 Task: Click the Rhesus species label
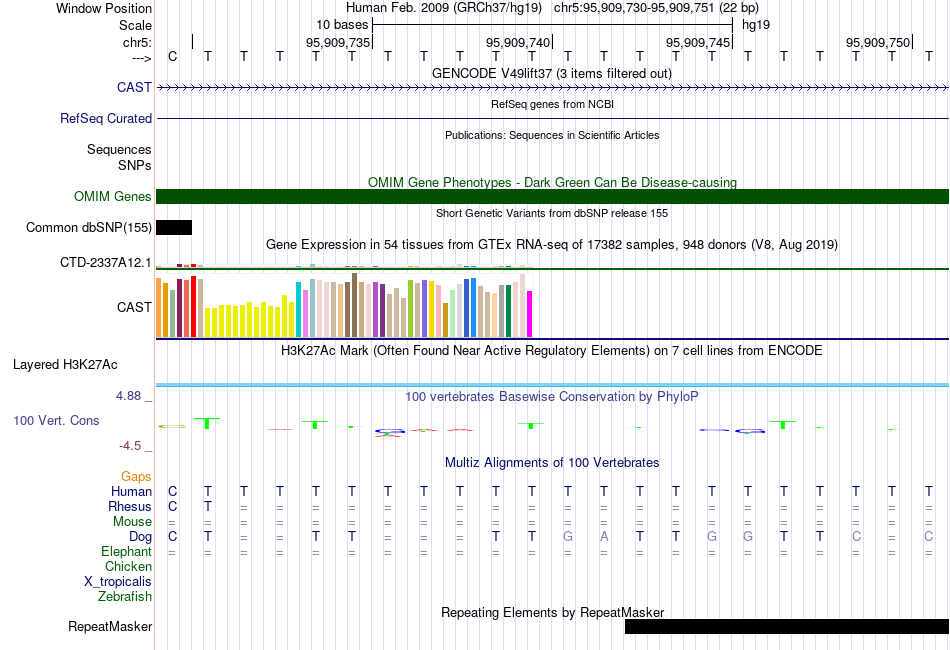pos(130,506)
